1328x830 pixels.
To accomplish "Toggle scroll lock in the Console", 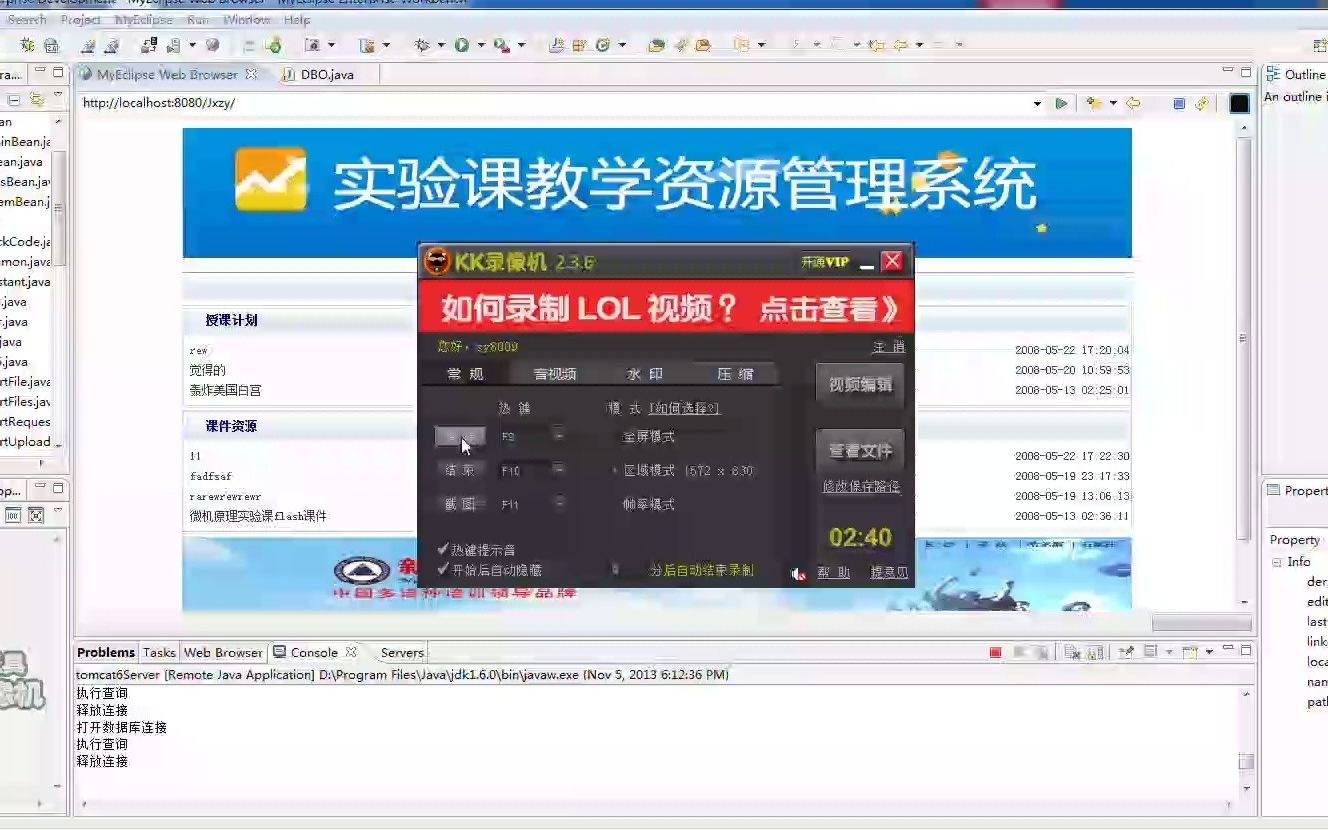I will [x=1094, y=652].
